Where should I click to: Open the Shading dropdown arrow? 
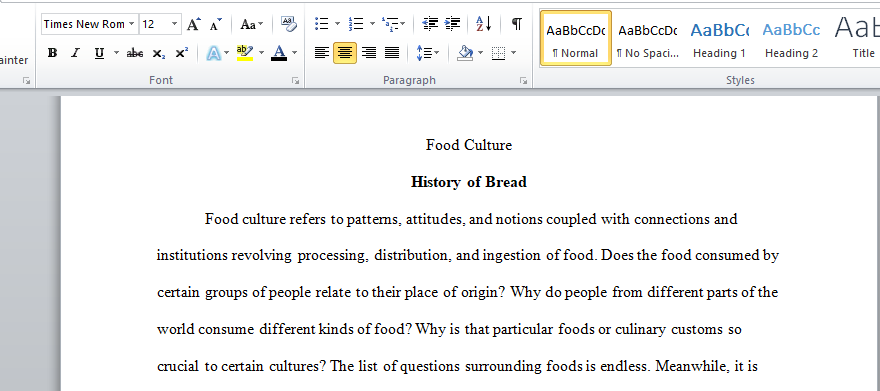480,53
